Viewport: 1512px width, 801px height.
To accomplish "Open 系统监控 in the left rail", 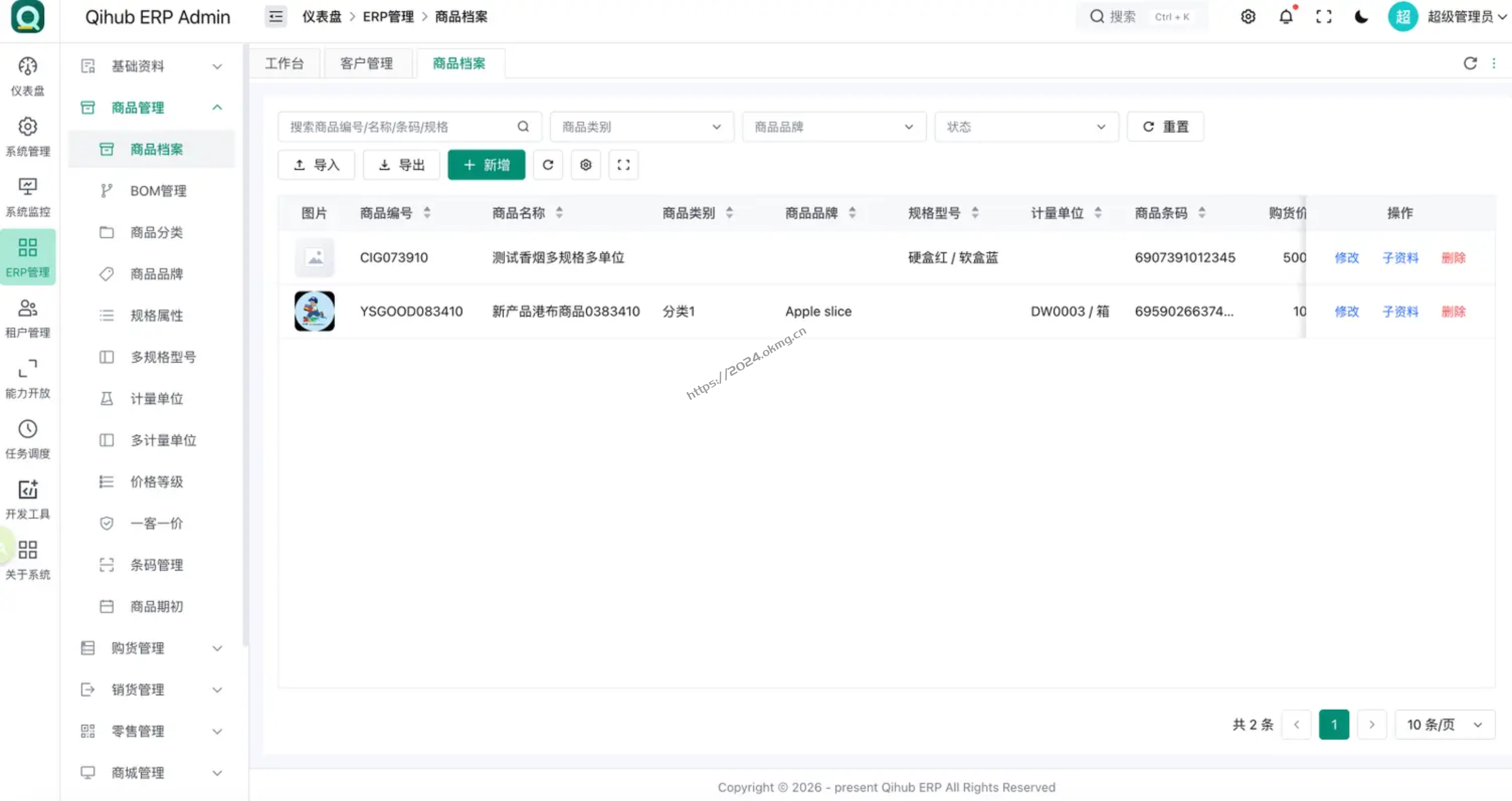I will pos(27,197).
